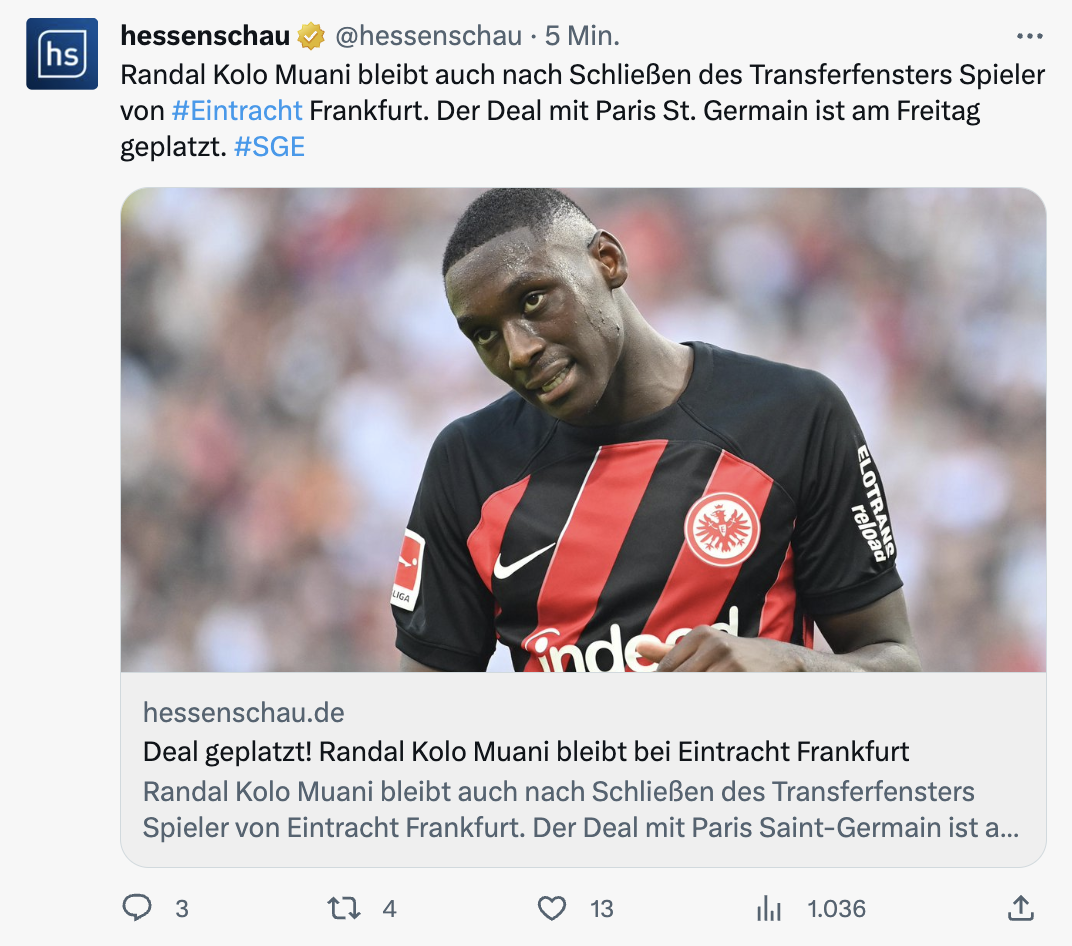Click the 13 likes count
The image size is (1072, 946).
[602, 909]
